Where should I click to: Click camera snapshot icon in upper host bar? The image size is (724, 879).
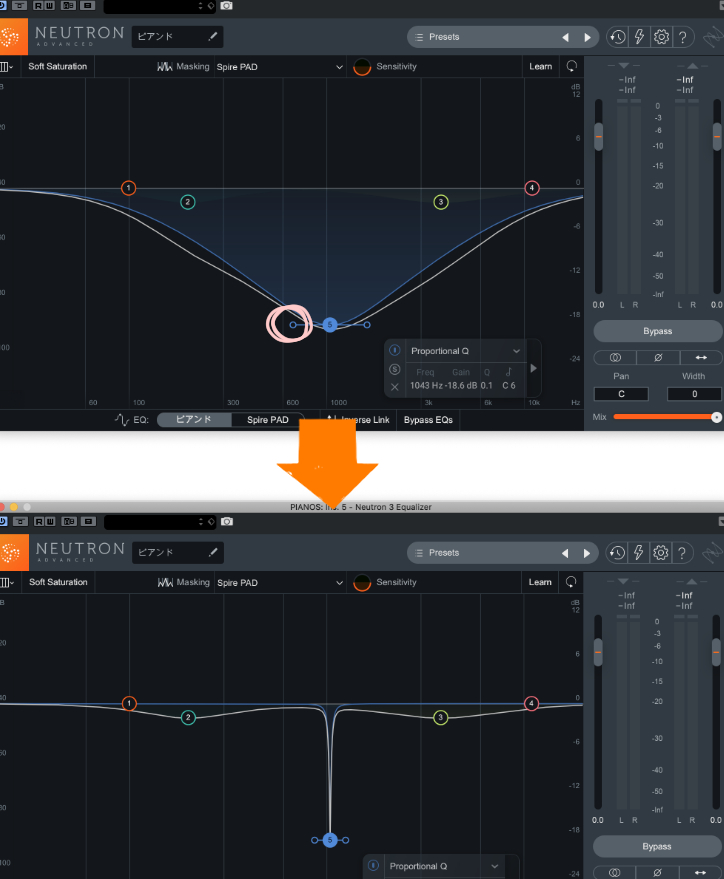226,6
